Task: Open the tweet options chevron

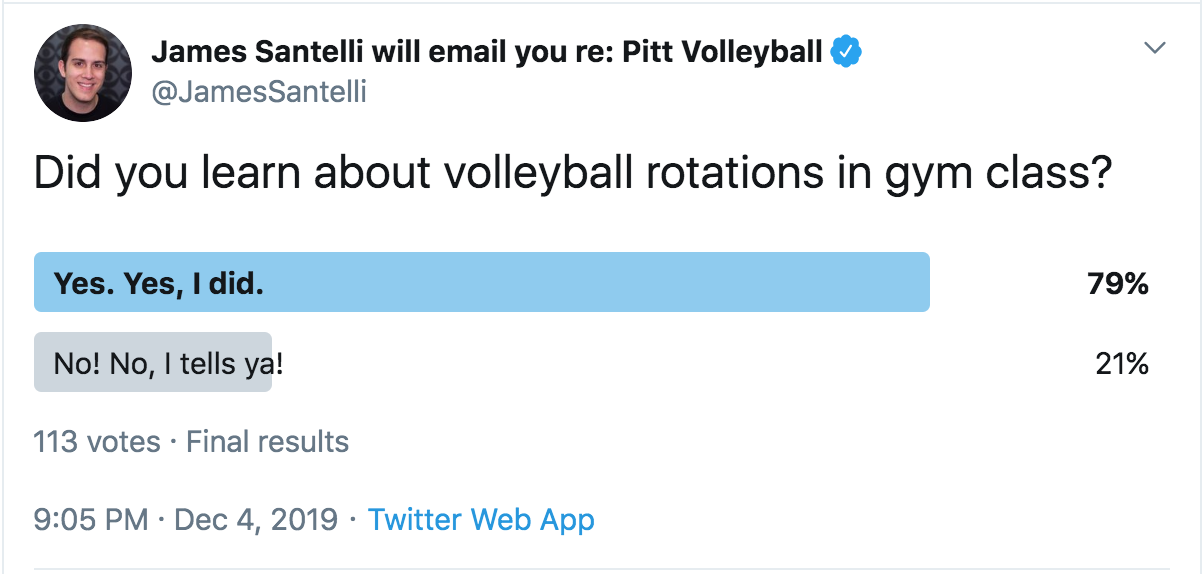Action: point(1155,48)
